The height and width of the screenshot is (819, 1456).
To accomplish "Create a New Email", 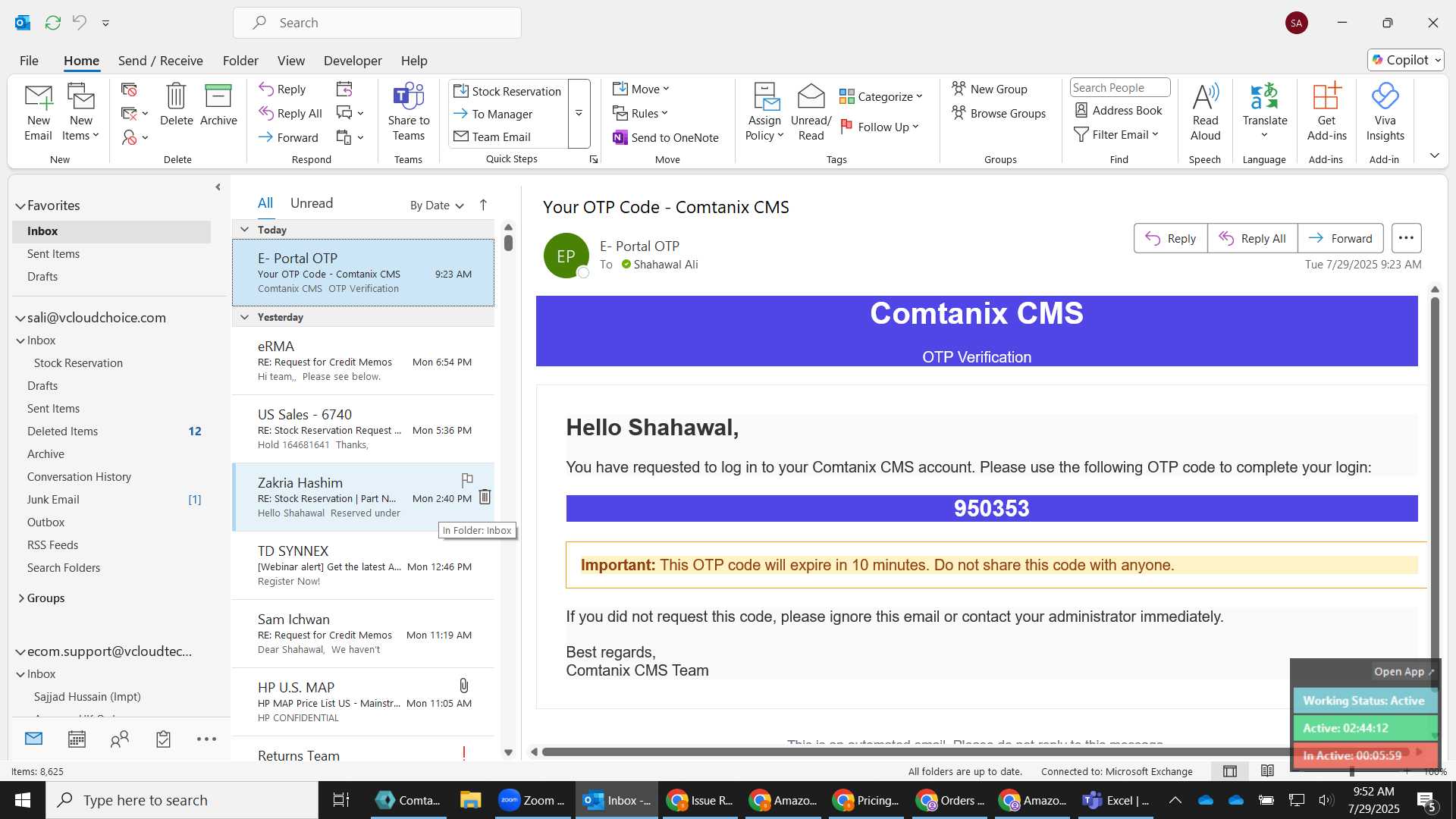I will [x=38, y=112].
